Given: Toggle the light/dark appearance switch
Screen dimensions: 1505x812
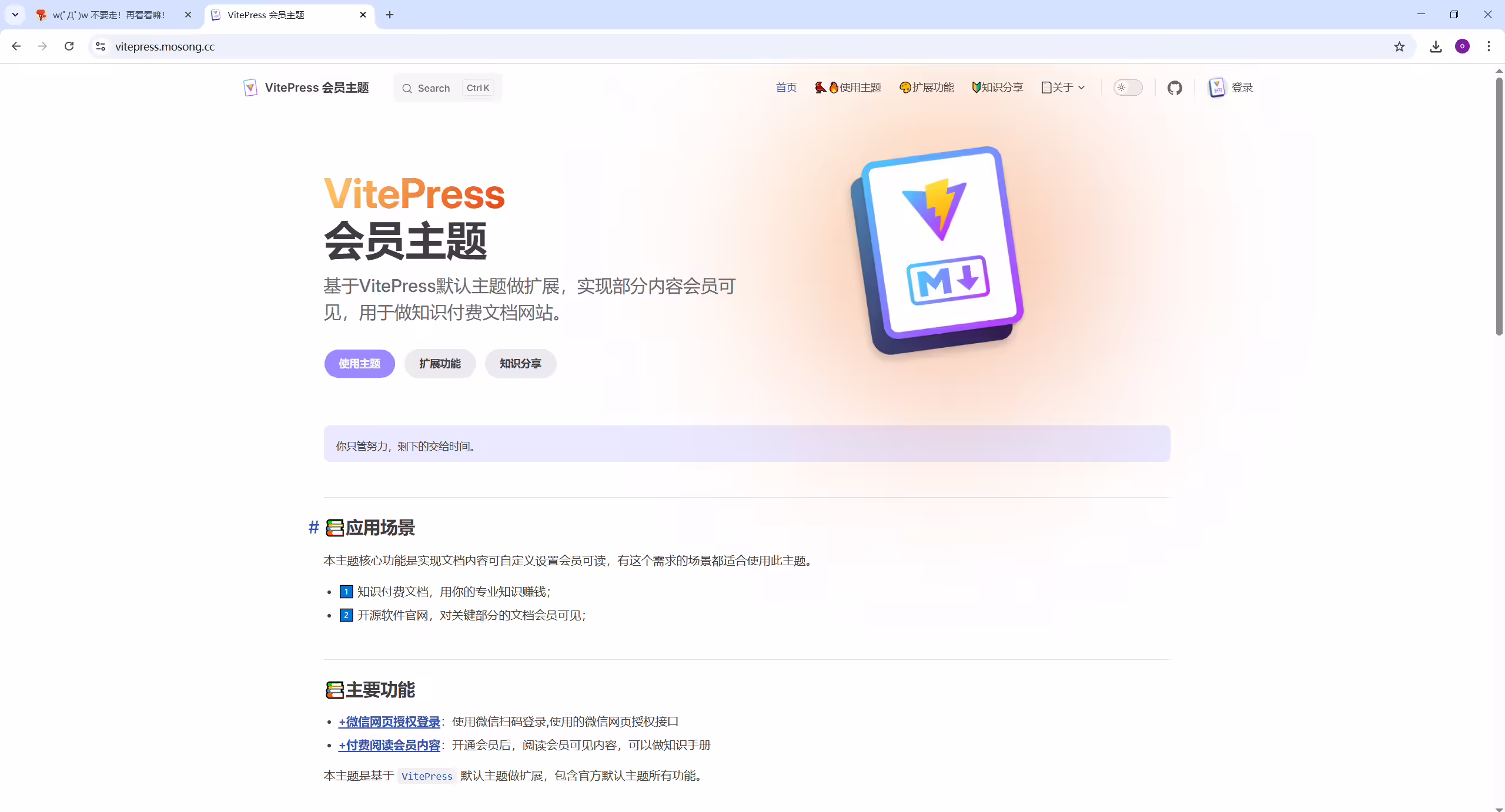Looking at the screenshot, I should 1128,88.
